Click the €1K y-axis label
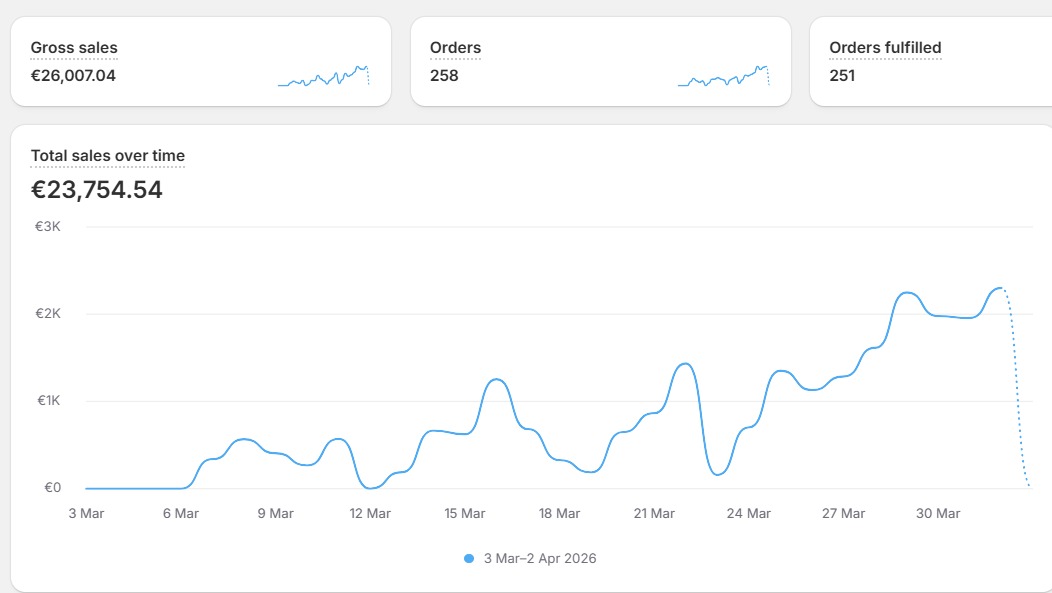Viewport: 1052px width, 593px height. pos(48,400)
